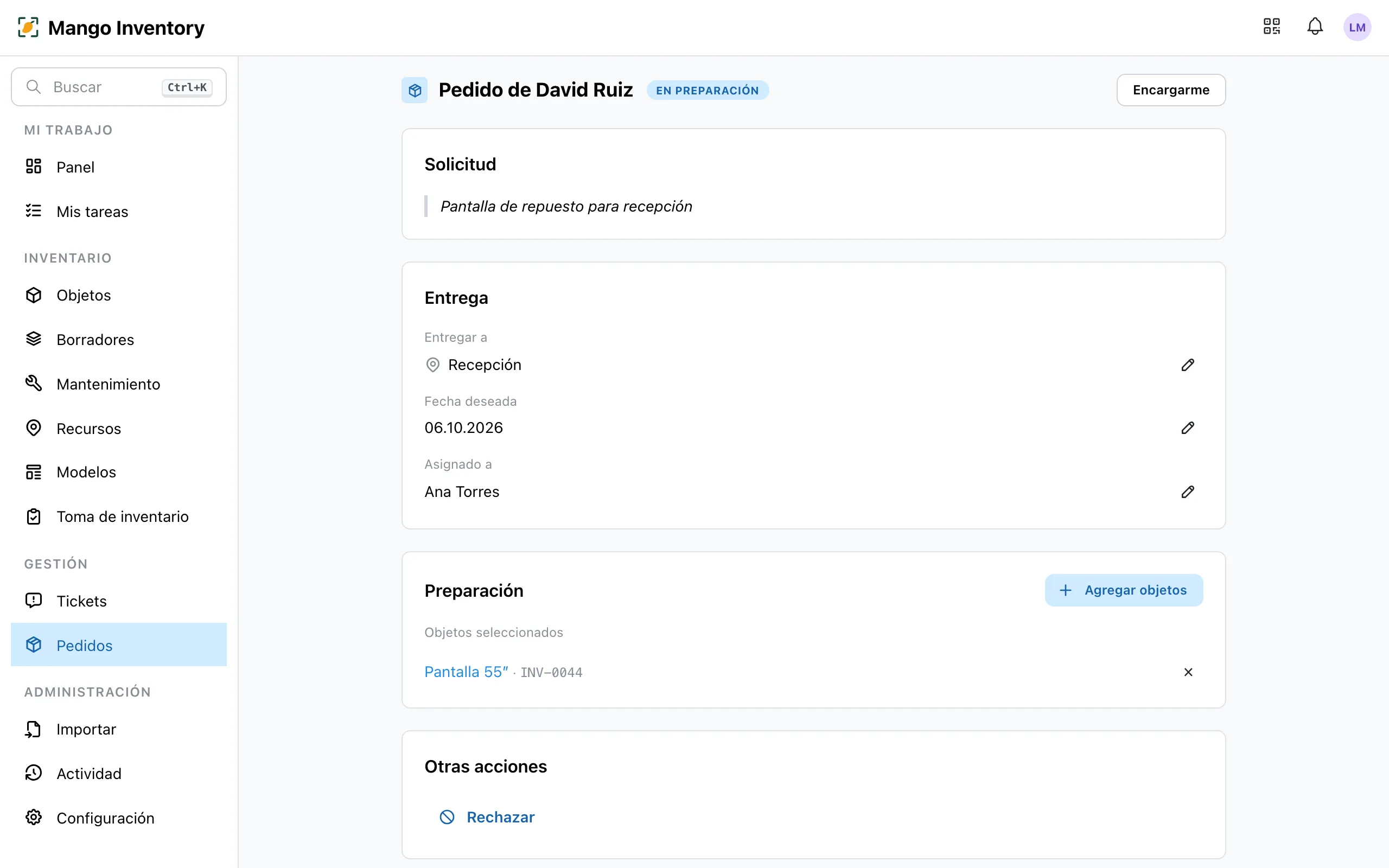
Task: Click the EN PREPARACIÓN status badge
Action: (x=707, y=90)
